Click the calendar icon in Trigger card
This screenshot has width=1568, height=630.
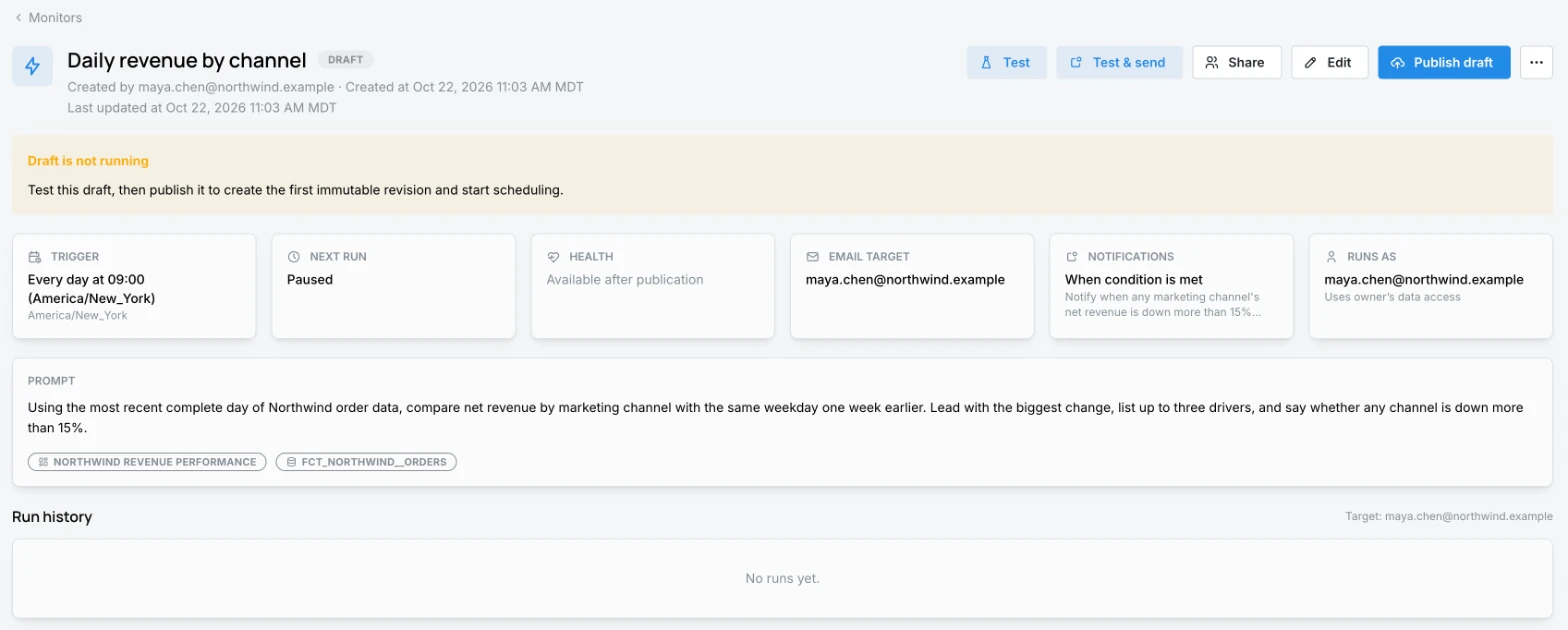[x=35, y=257]
